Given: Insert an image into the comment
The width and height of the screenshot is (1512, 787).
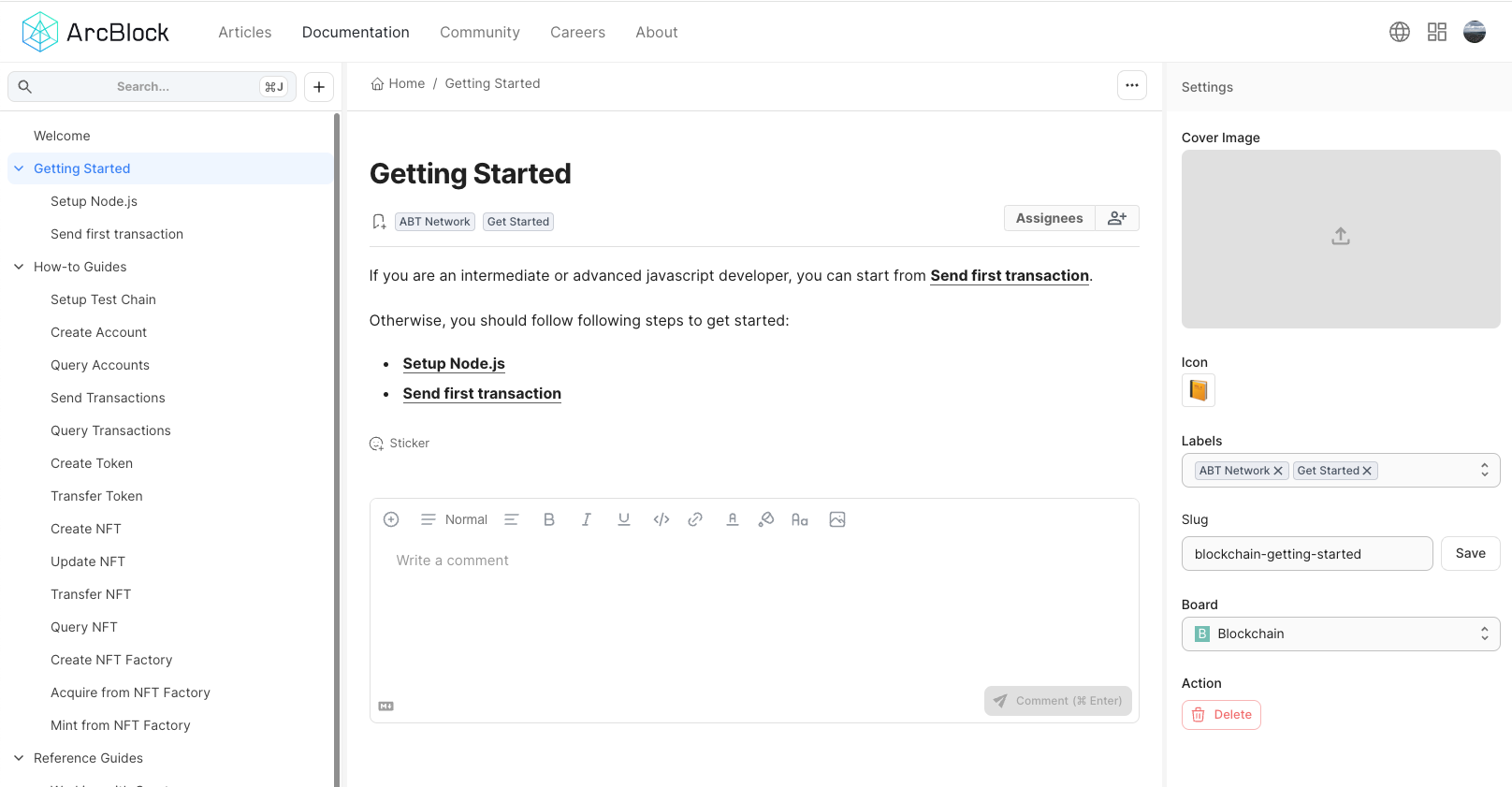Looking at the screenshot, I should [x=837, y=519].
